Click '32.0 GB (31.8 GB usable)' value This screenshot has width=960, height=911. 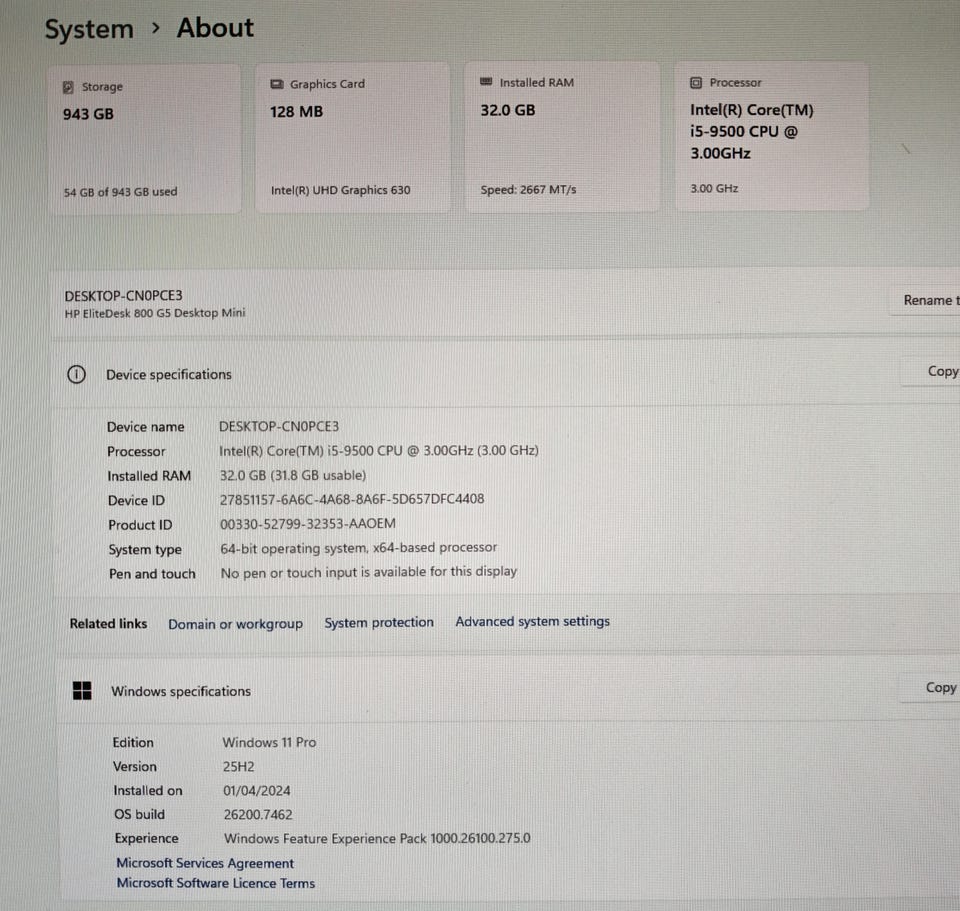click(293, 475)
